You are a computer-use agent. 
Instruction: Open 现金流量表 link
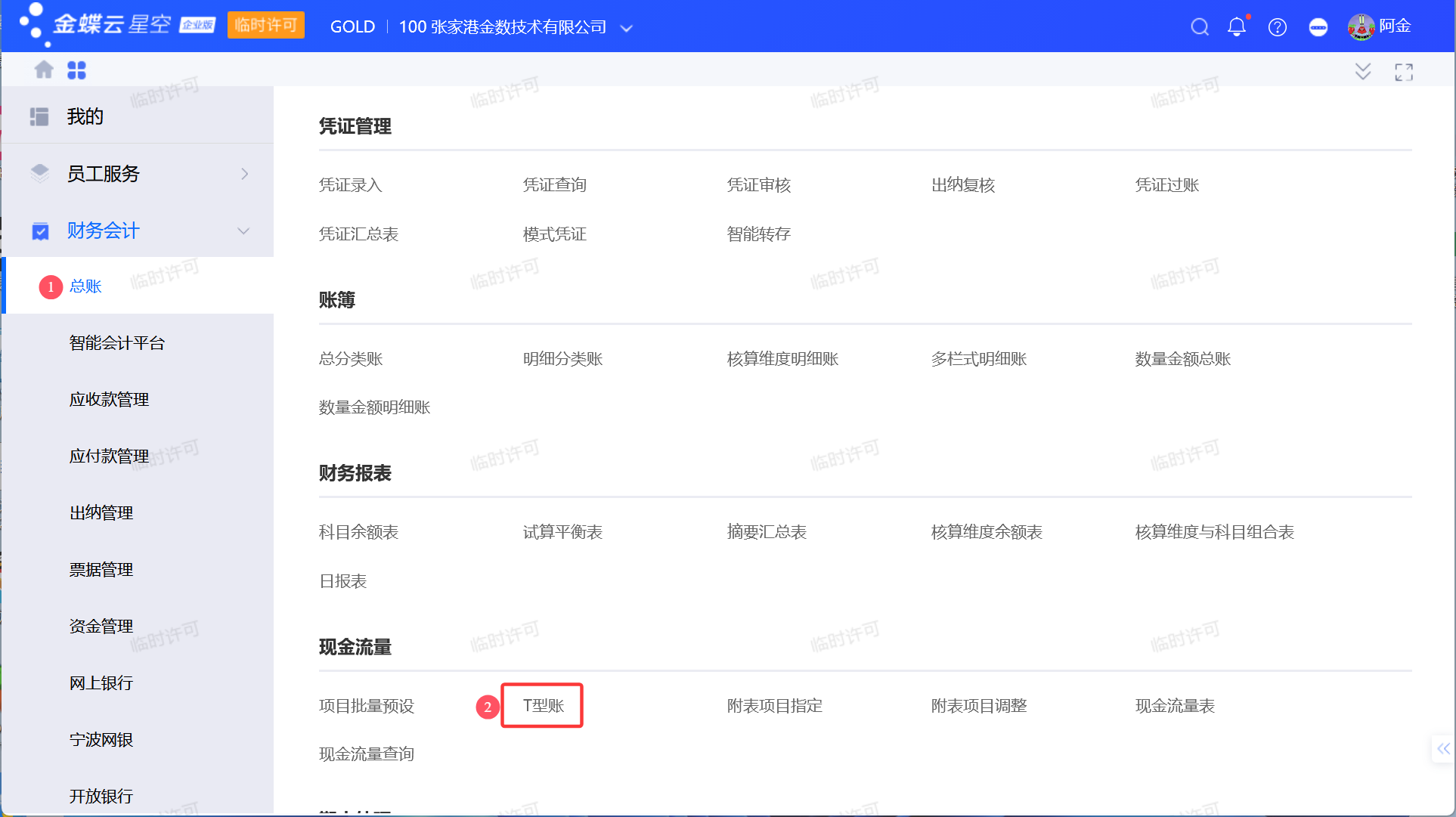point(1174,705)
